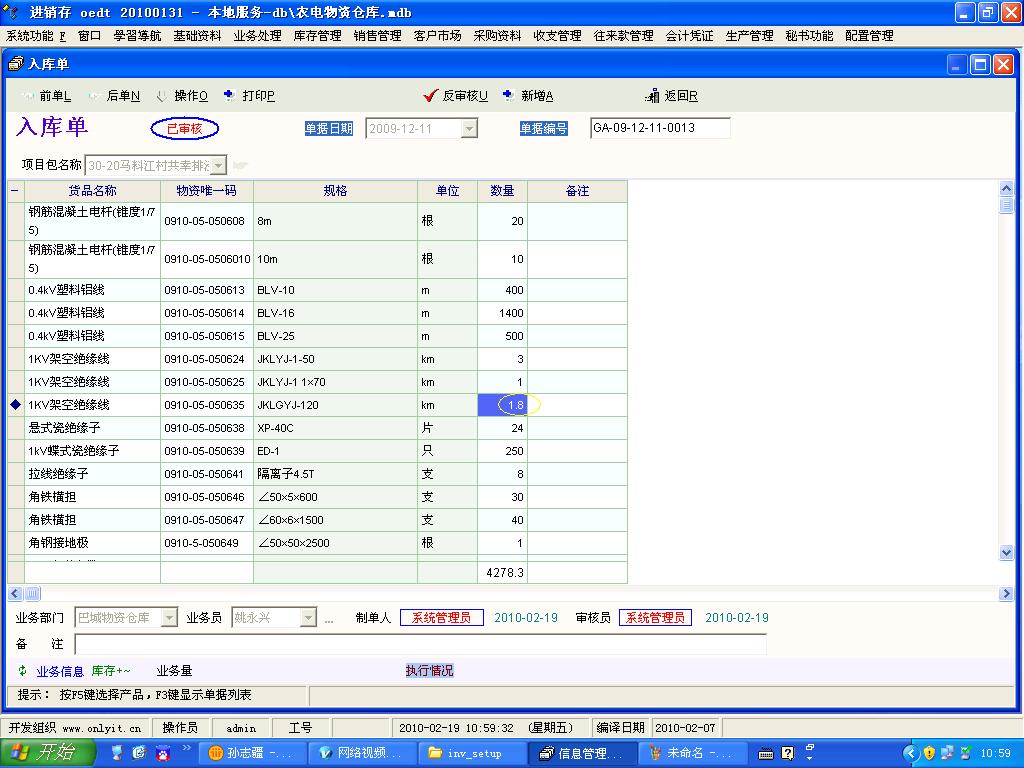Click the green refresh icon beside 业务信息
This screenshot has width=1024, height=768.
[x=23, y=671]
